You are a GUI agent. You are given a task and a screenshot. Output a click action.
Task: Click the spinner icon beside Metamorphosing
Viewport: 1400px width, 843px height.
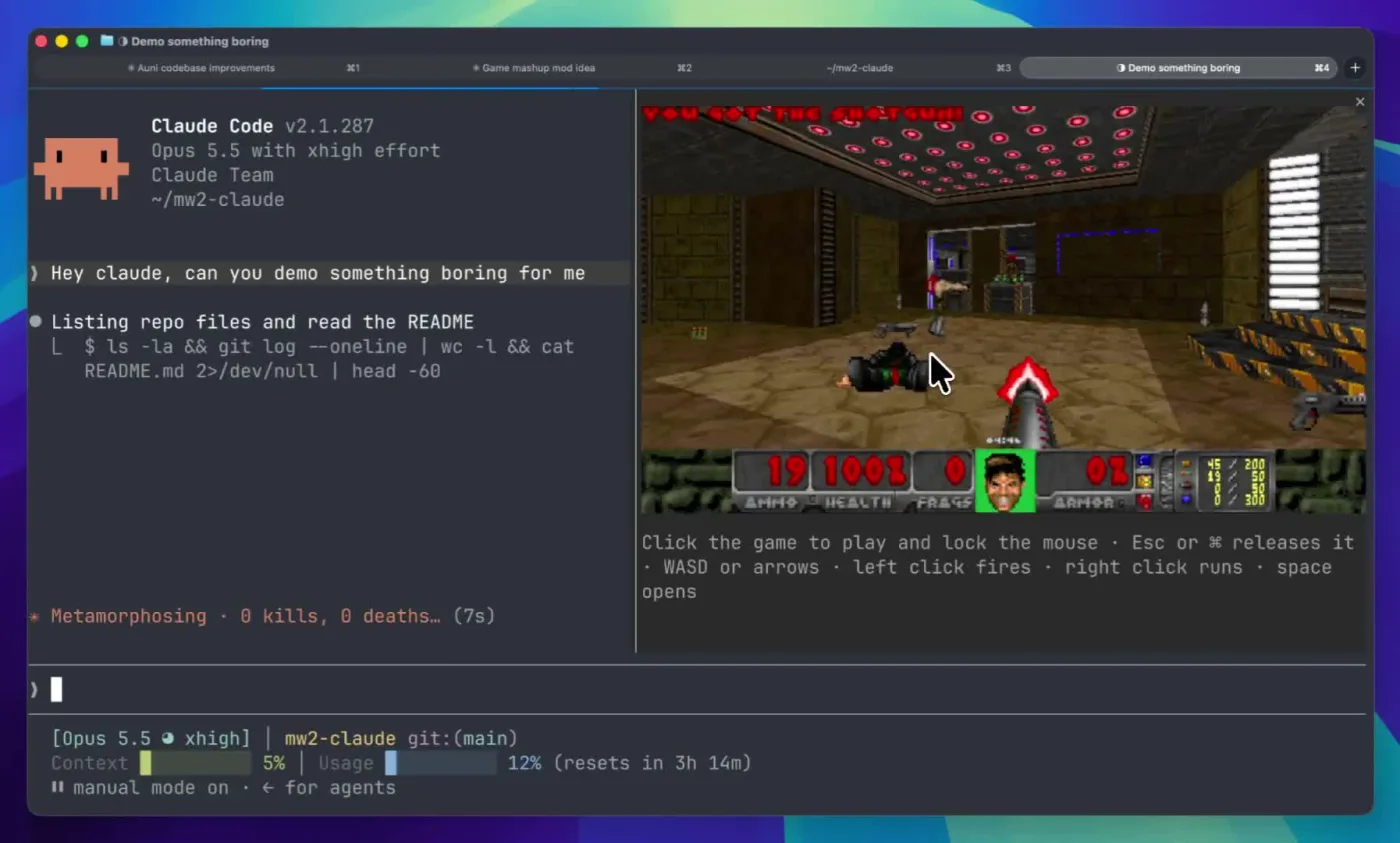tap(35, 616)
